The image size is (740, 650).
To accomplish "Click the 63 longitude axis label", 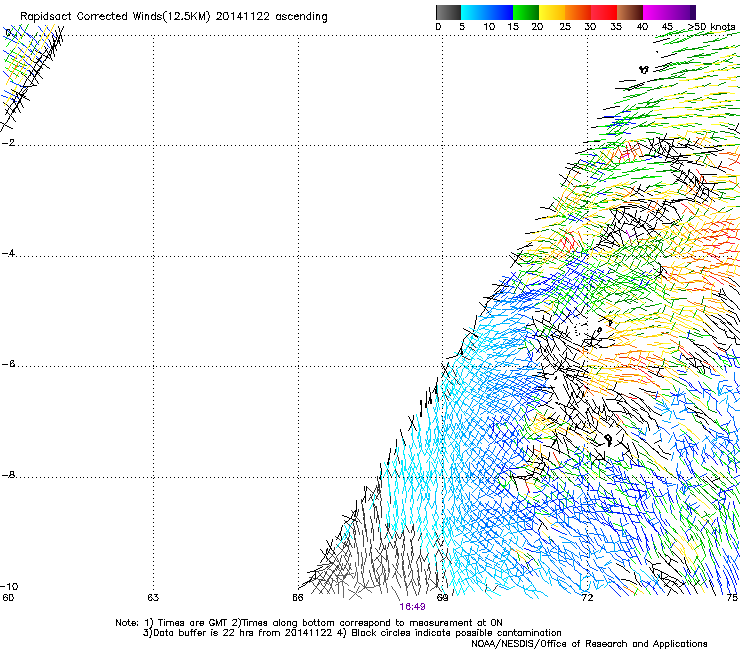I will point(153,598).
